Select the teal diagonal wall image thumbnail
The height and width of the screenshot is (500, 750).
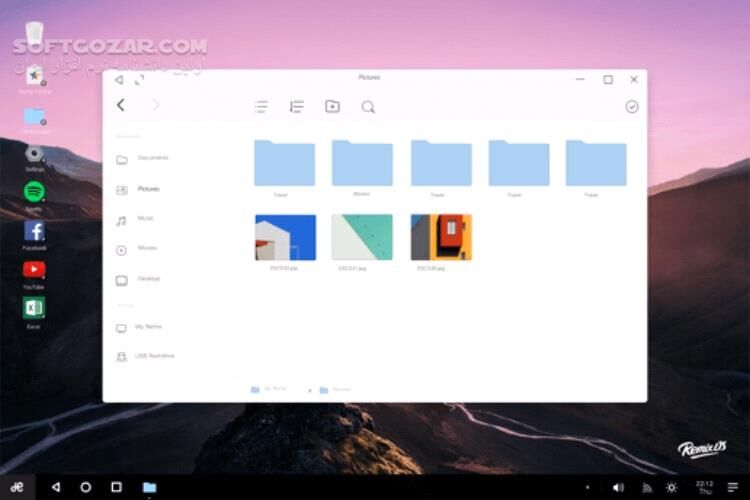pos(362,237)
